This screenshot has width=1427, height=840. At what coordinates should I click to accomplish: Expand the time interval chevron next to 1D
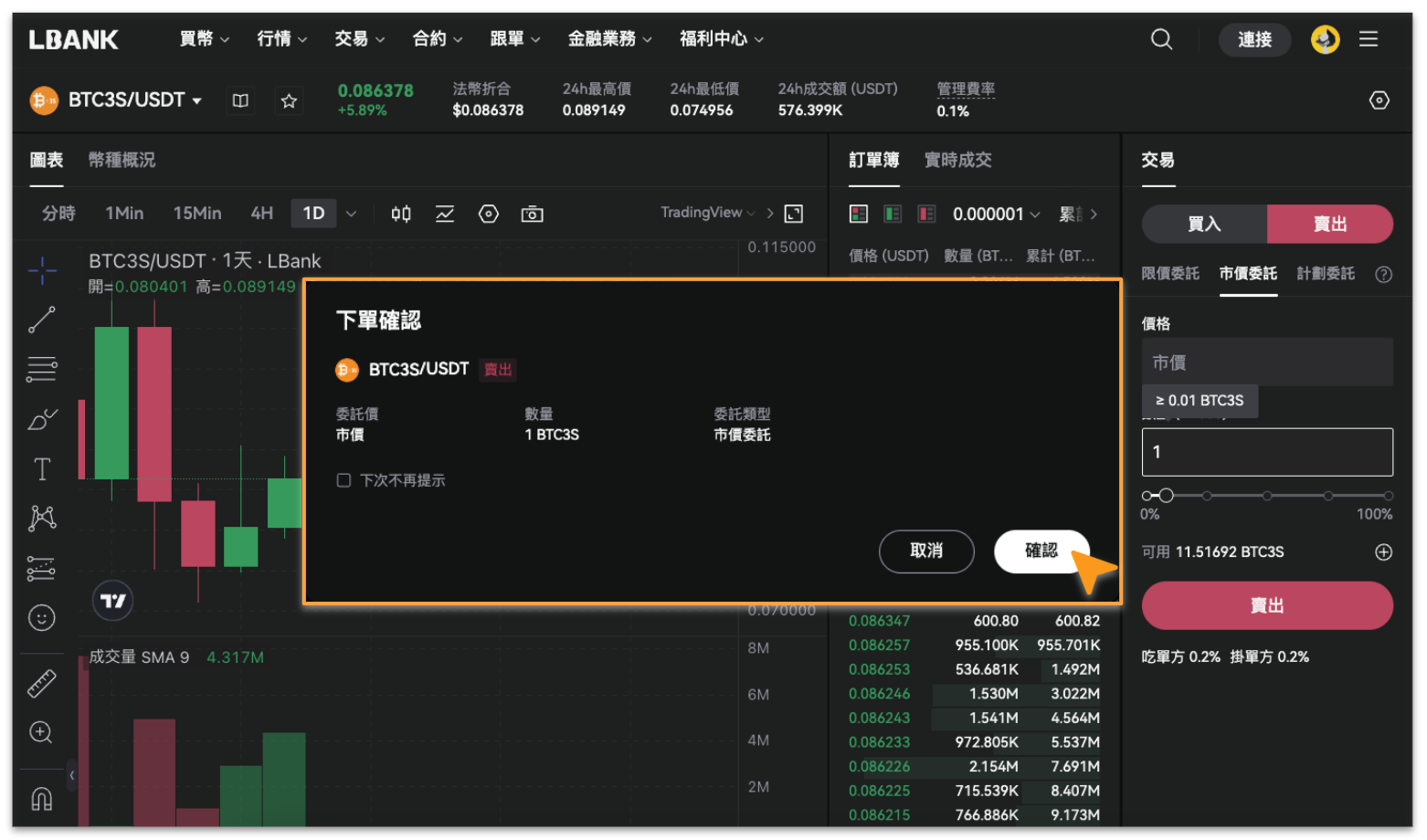click(351, 214)
